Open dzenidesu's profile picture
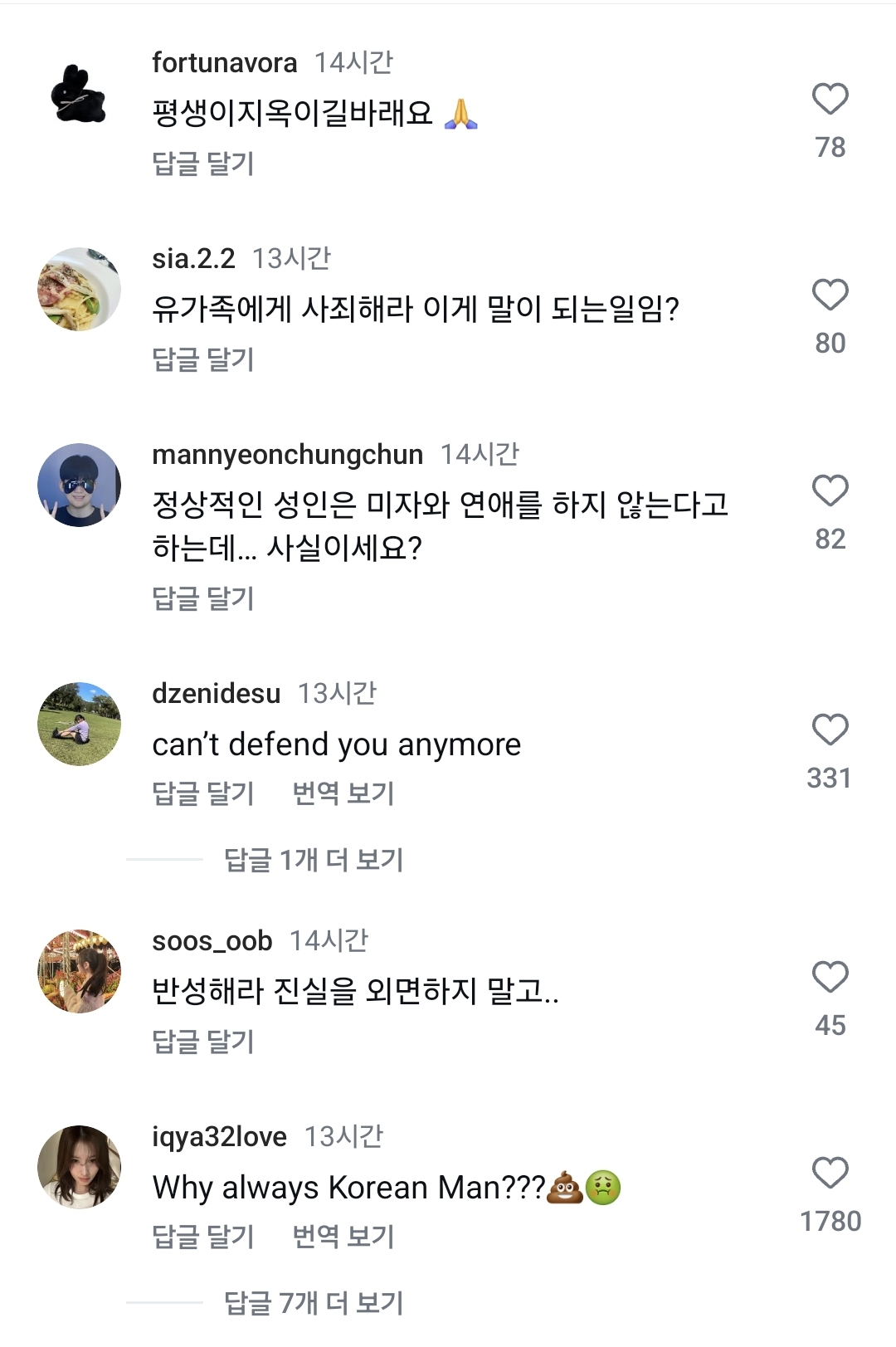This screenshot has width=896, height=1347. click(80, 724)
